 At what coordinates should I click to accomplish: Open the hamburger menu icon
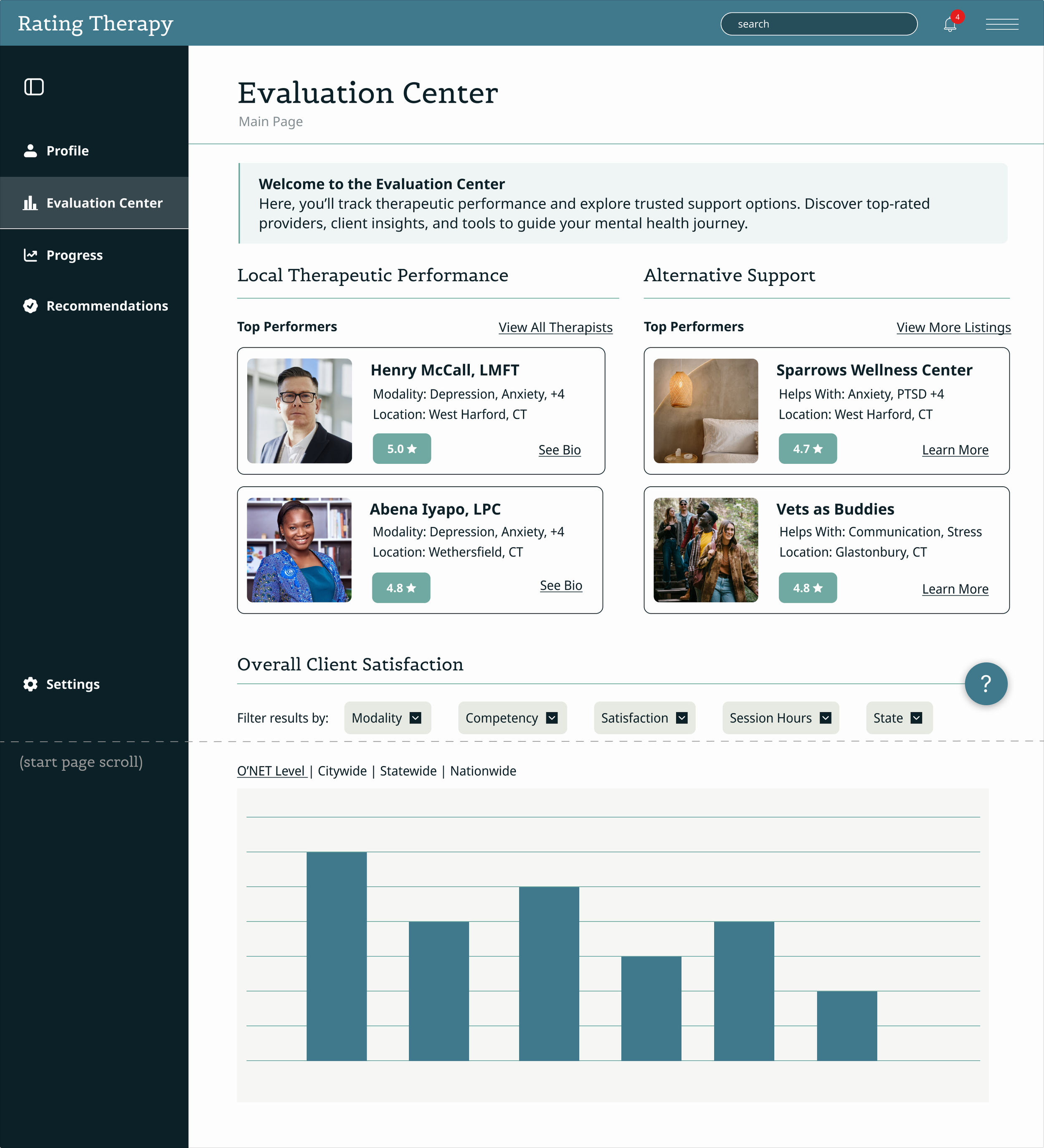coord(1002,24)
